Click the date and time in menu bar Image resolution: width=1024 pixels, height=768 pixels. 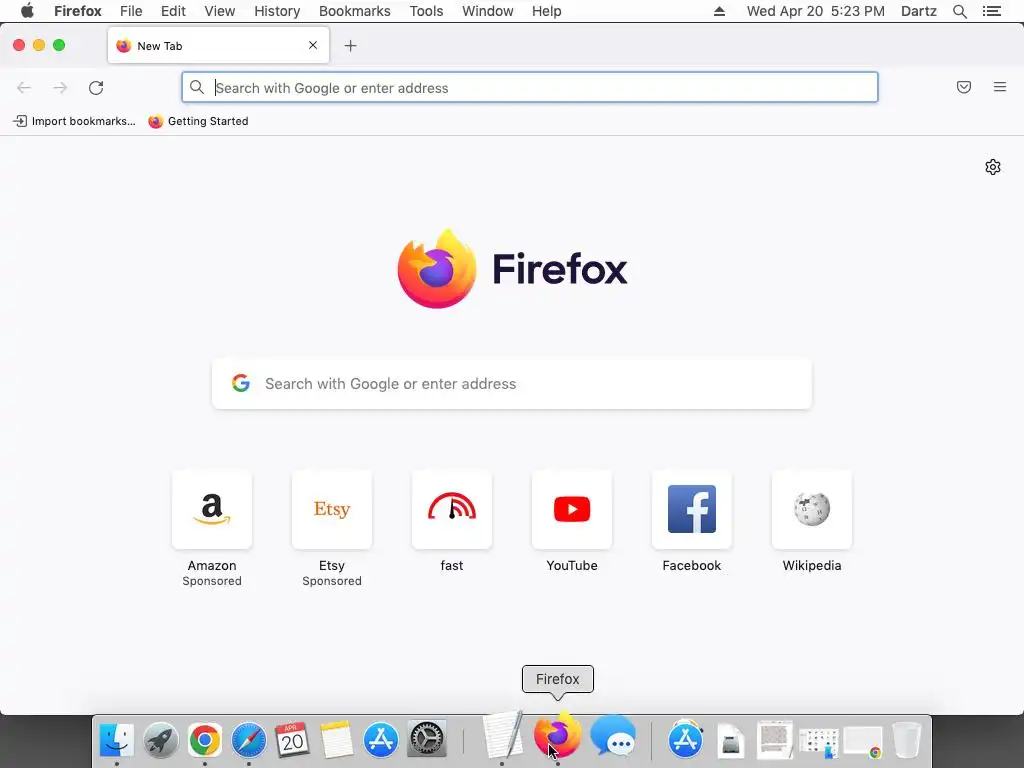[x=816, y=11]
